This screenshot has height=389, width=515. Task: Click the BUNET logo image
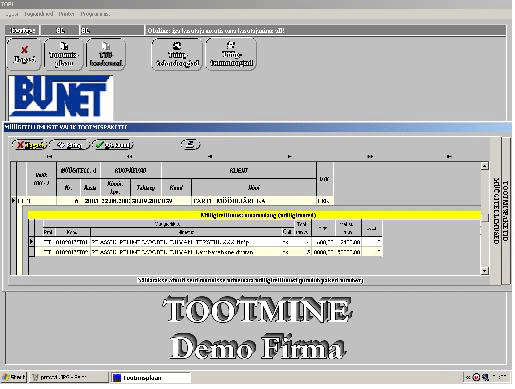(60, 97)
